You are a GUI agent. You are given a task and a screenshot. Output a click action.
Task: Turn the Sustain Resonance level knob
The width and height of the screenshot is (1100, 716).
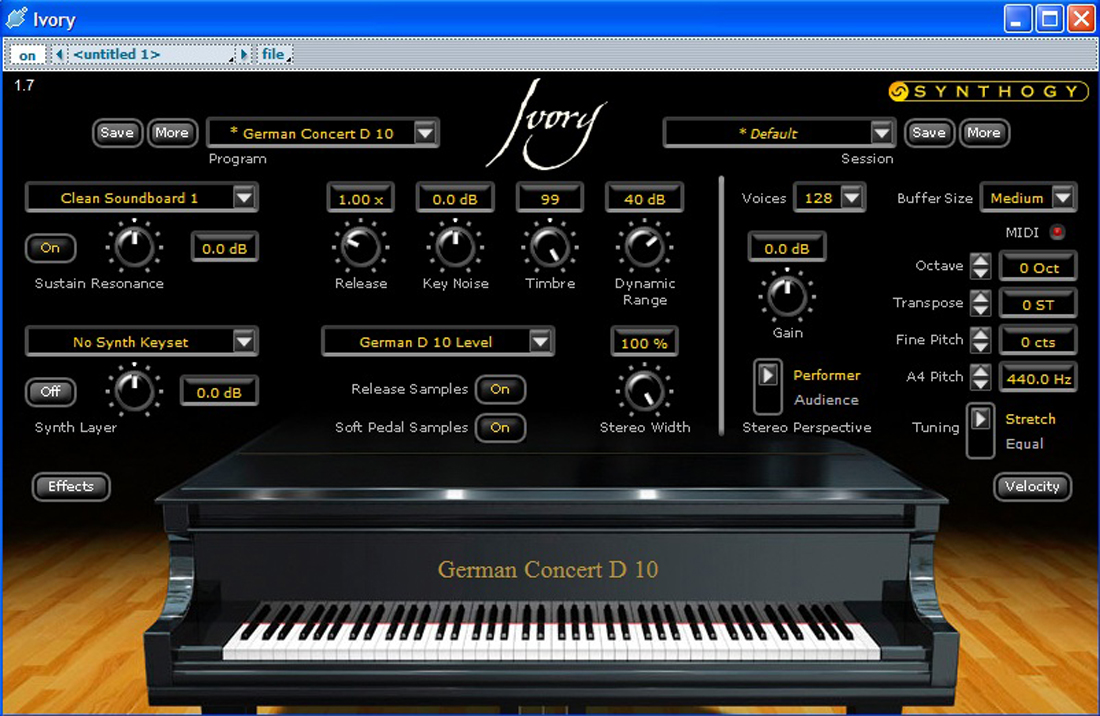[134, 246]
